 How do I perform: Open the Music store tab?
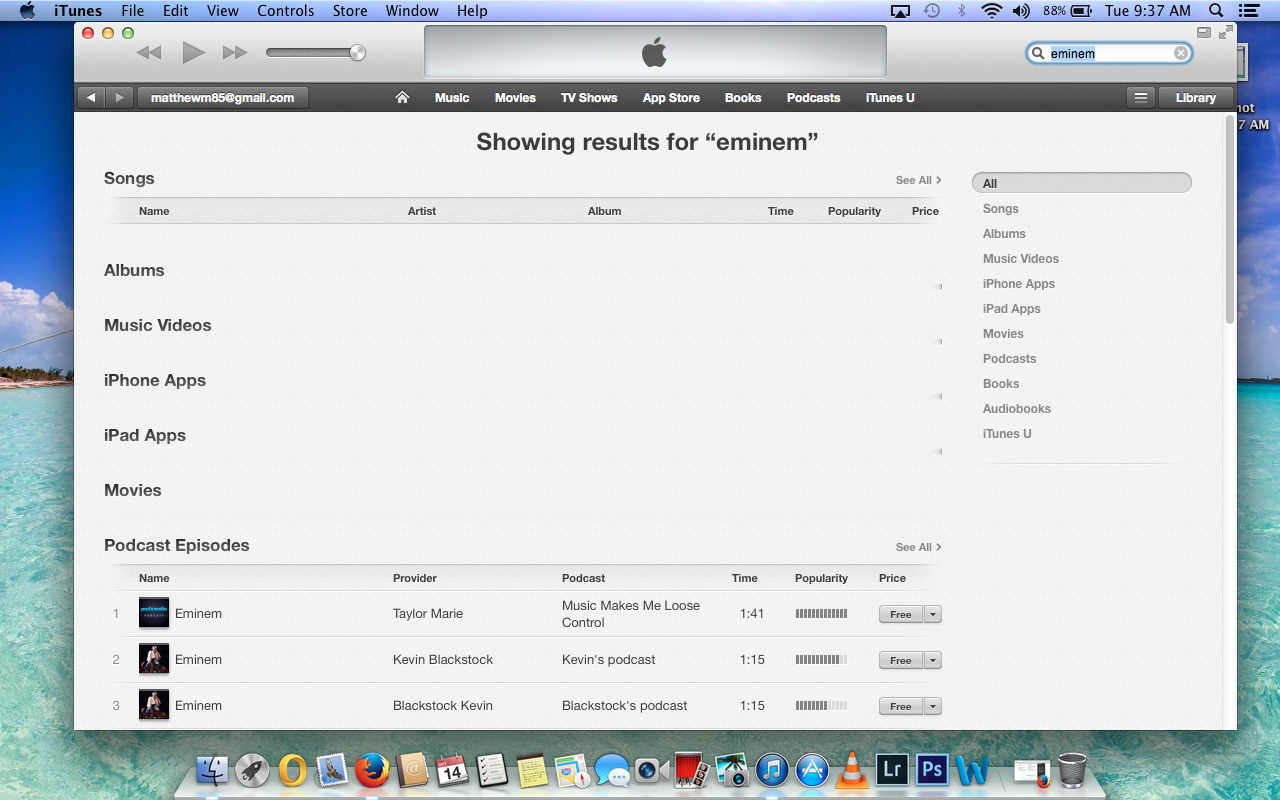pyautogui.click(x=452, y=98)
